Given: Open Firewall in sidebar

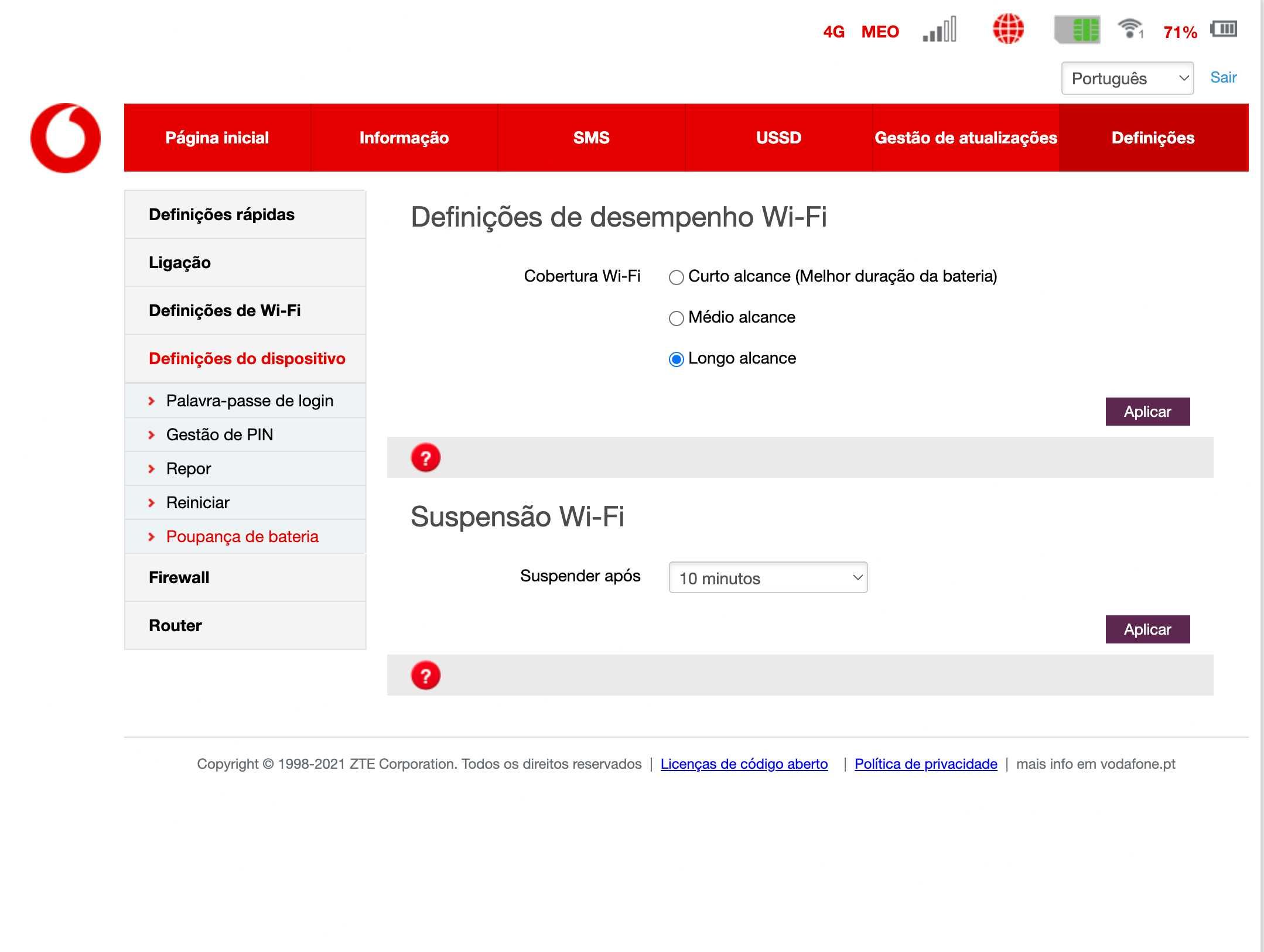Looking at the screenshot, I should 245,577.
